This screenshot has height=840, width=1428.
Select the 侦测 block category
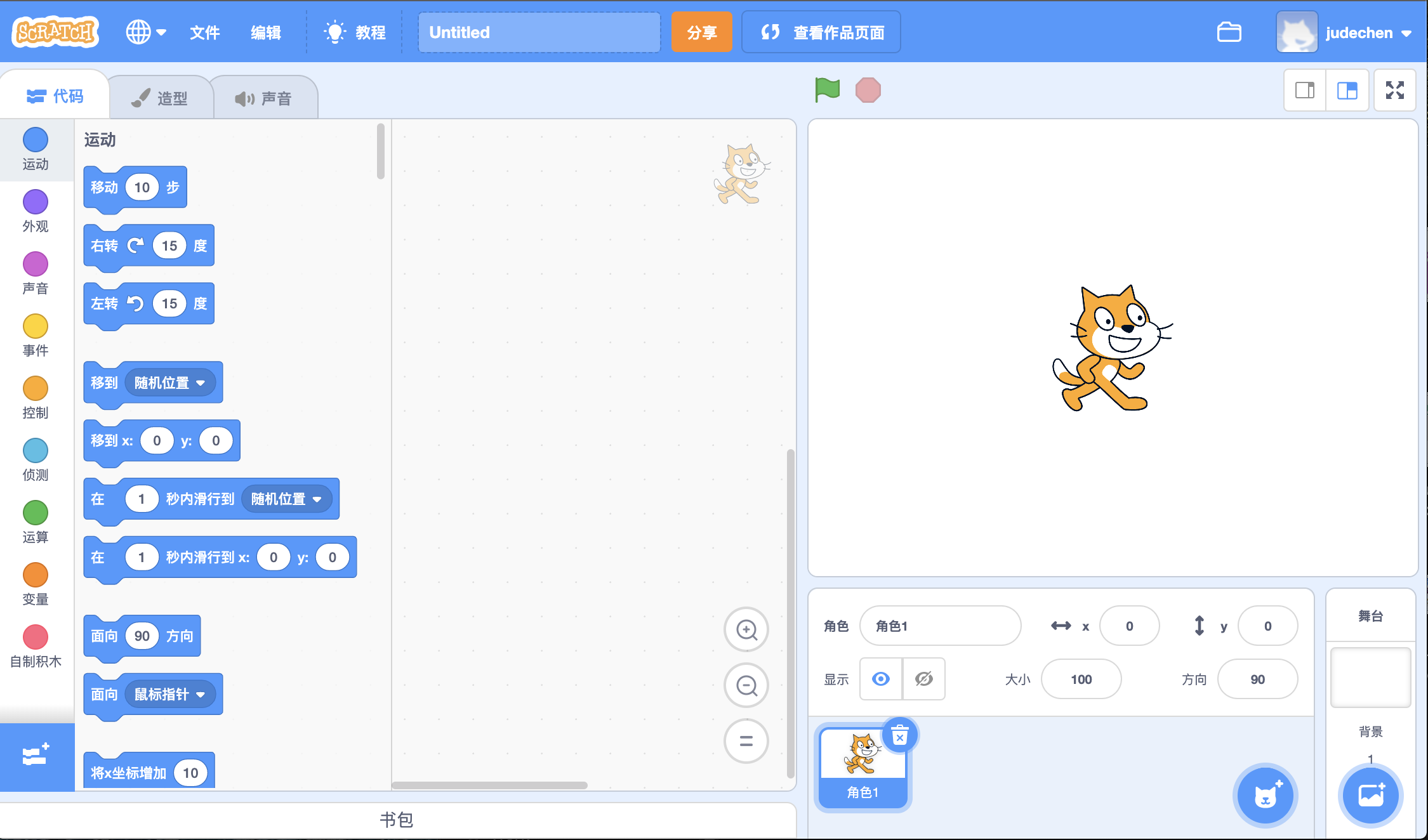36,461
